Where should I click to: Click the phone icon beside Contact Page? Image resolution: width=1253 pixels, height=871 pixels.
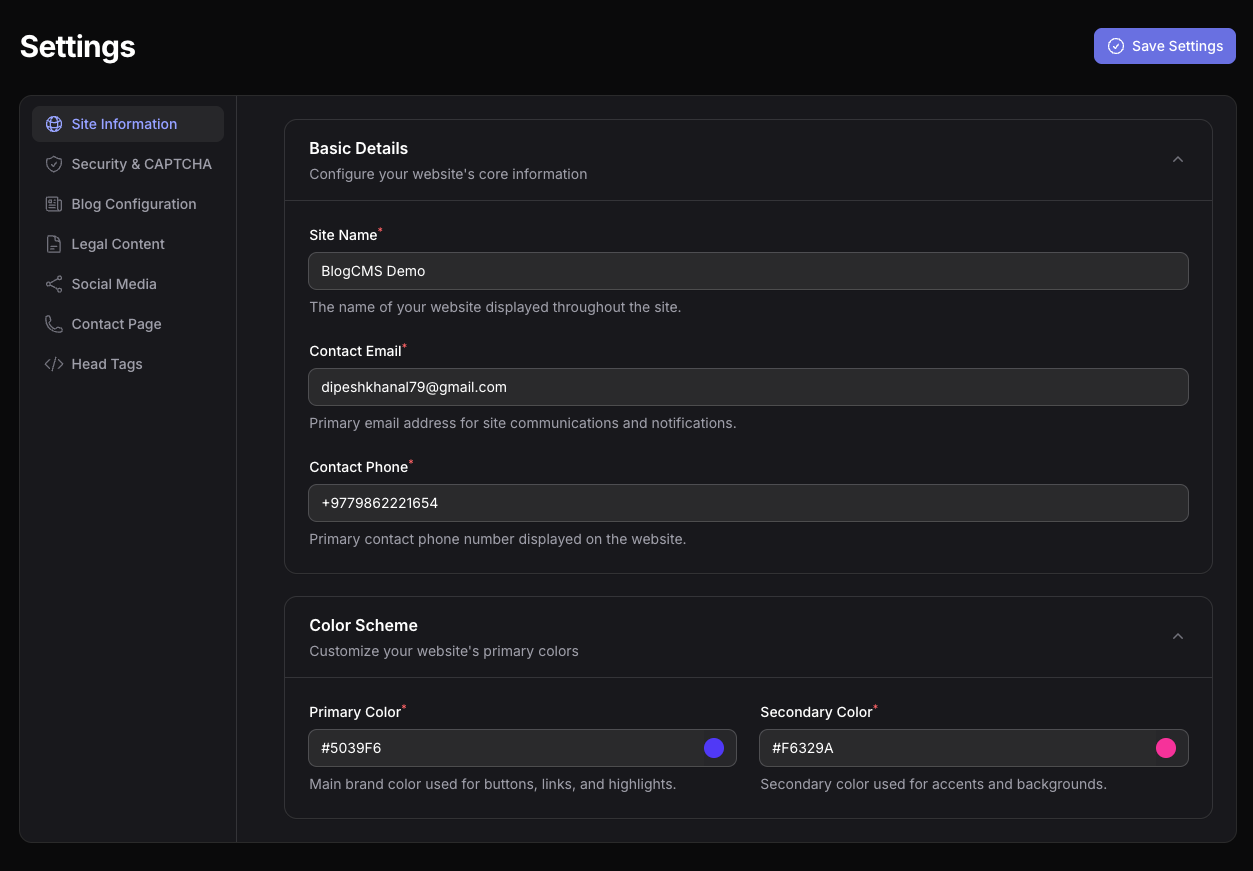coord(54,323)
